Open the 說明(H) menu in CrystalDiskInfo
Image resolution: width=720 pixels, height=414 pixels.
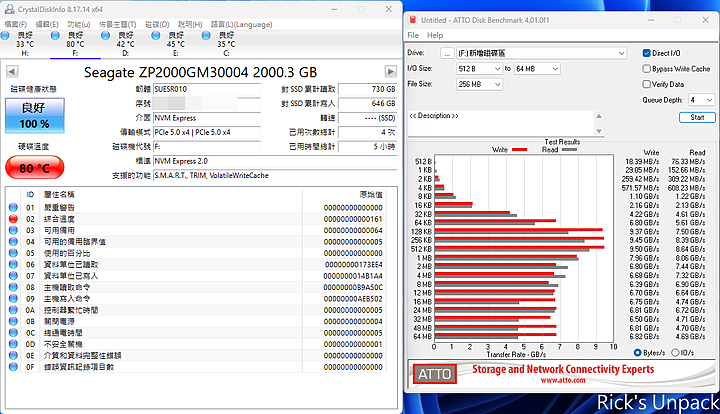coord(190,24)
